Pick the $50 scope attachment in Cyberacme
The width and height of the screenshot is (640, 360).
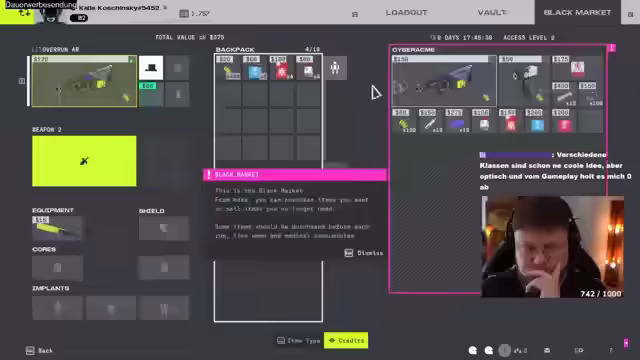pos(524,81)
